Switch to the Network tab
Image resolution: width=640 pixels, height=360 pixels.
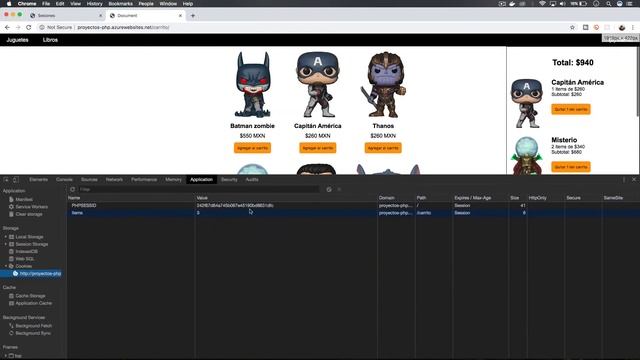(x=114, y=180)
